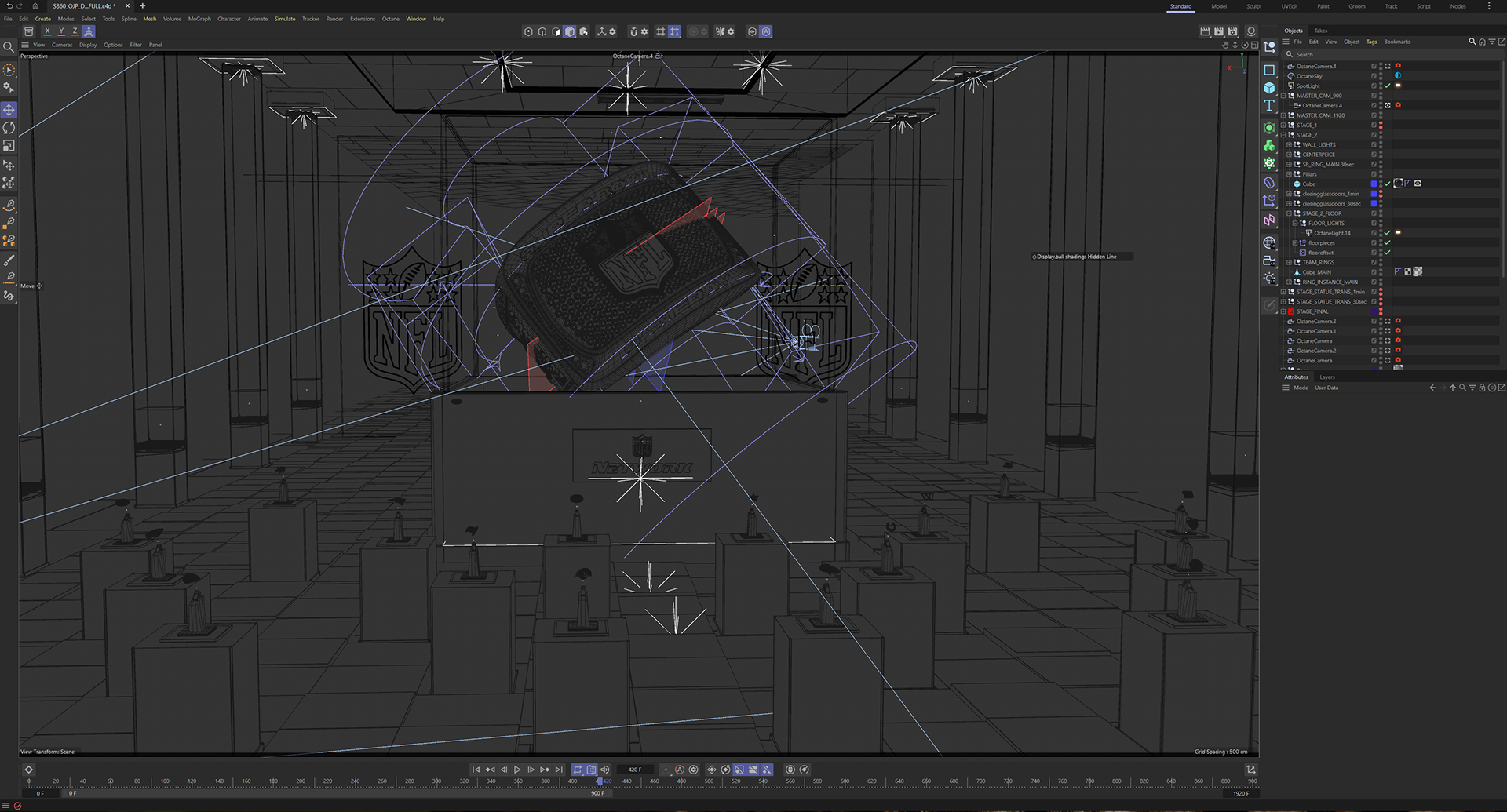Click STAGE_FINAL layer color swatch
The image size is (1507, 812).
coord(1374,311)
